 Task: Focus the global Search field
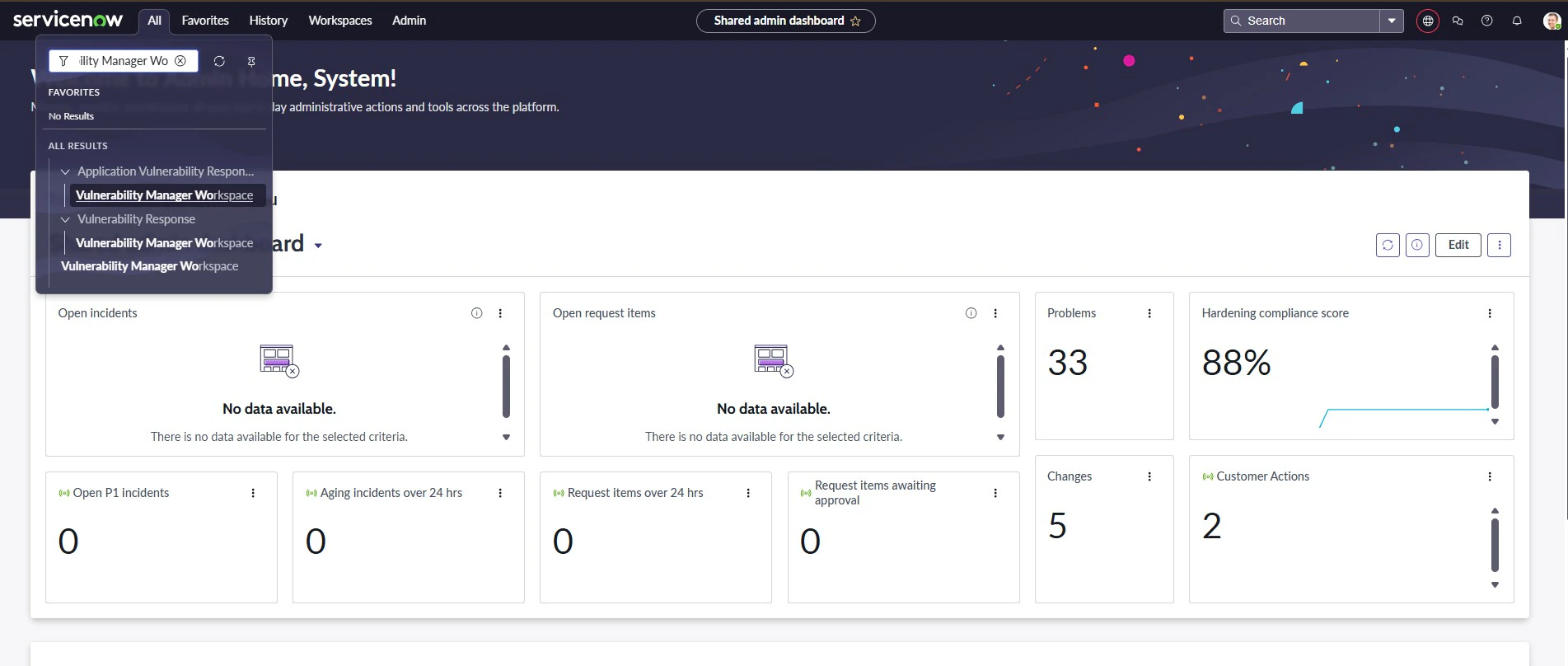(1302, 21)
